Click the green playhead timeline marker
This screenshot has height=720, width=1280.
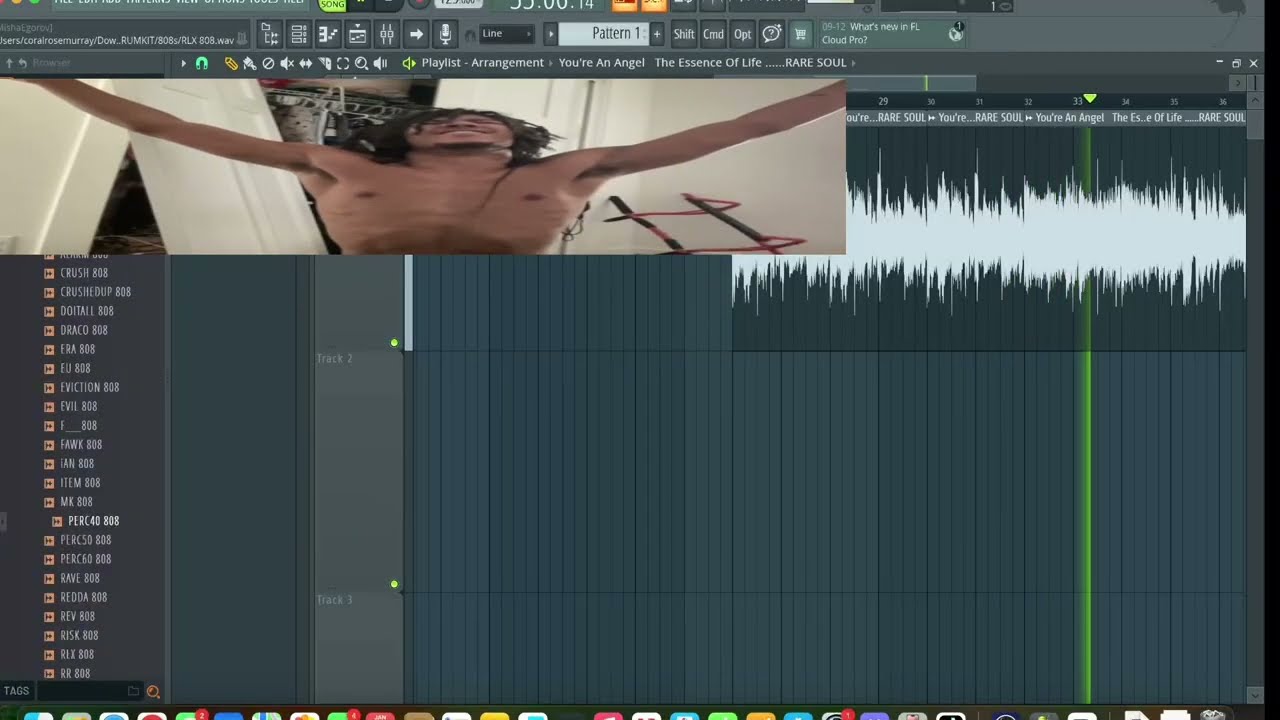click(x=1090, y=98)
